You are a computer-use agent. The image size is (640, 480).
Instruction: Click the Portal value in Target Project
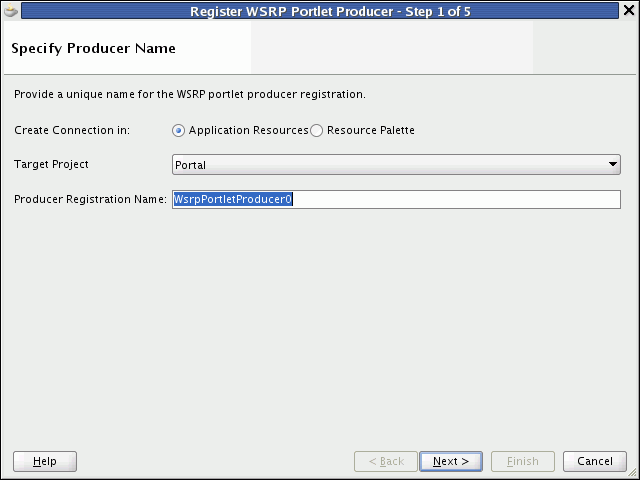coord(190,165)
